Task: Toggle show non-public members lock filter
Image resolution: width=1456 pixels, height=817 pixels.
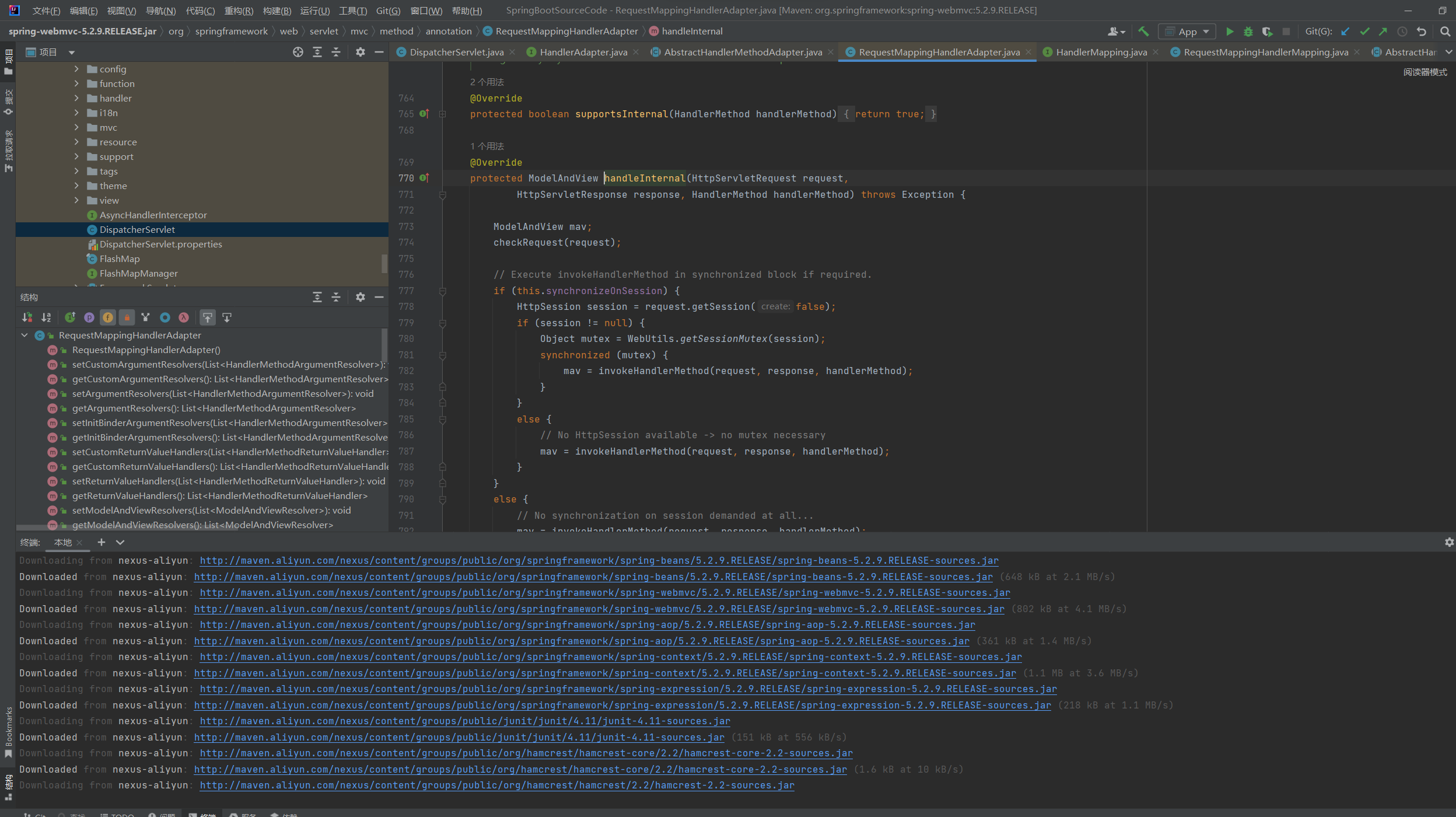Action: point(127,317)
